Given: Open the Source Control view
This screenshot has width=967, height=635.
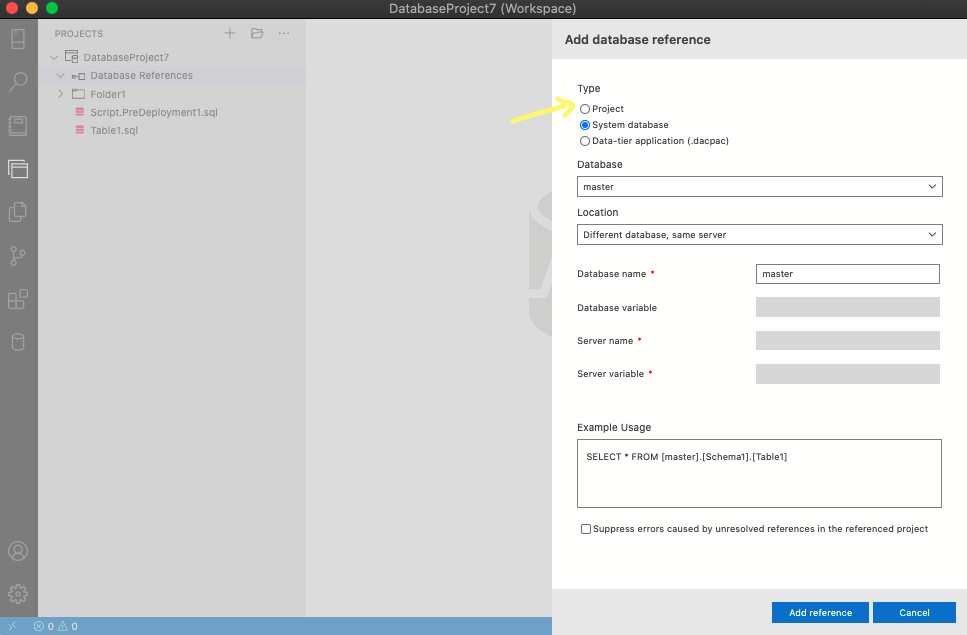Looking at the screenshot, I should [x=18, y=256].
